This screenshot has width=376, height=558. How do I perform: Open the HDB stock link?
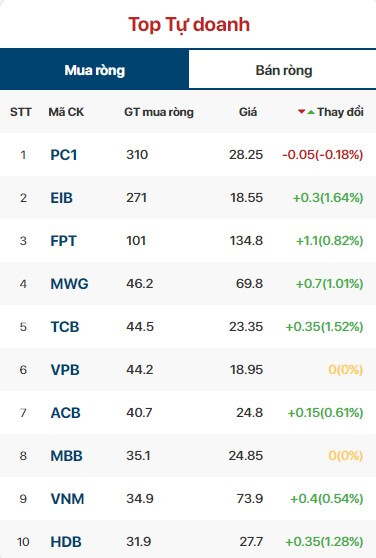[x=66, y=542]
